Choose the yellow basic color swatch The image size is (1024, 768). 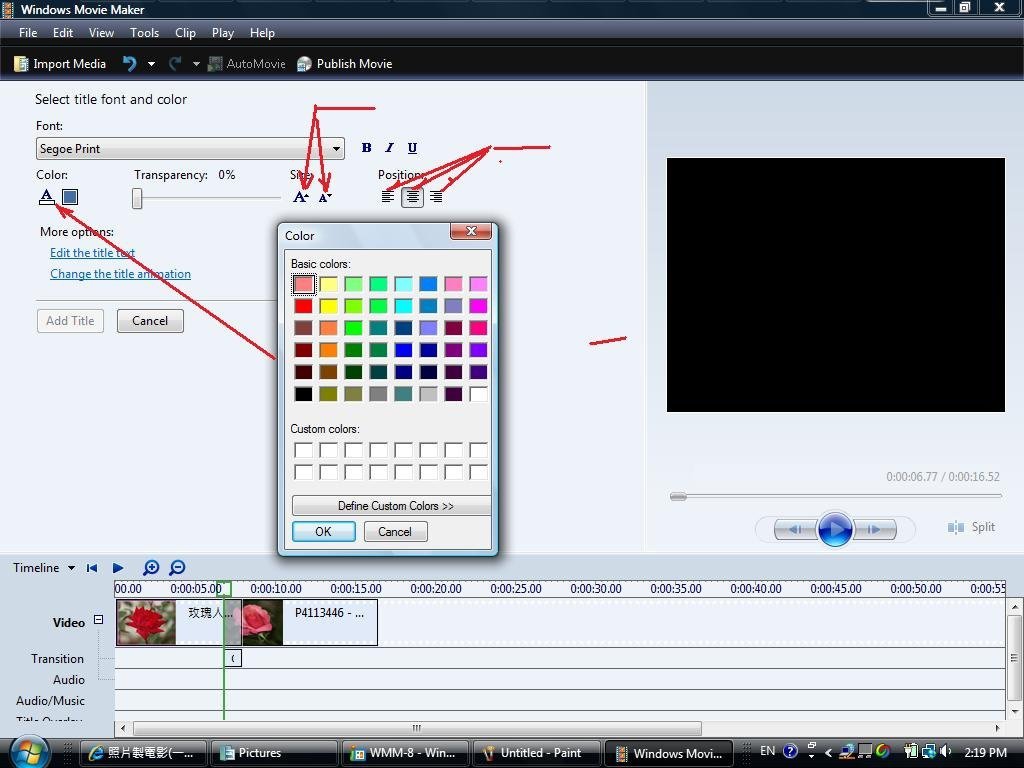pyautogui.click(x=328, y=306)
